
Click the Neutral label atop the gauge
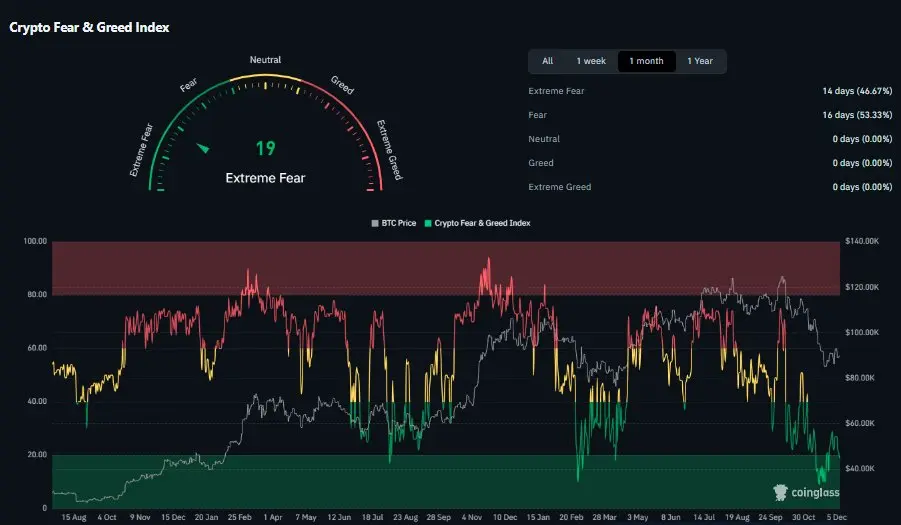point(265,61)
